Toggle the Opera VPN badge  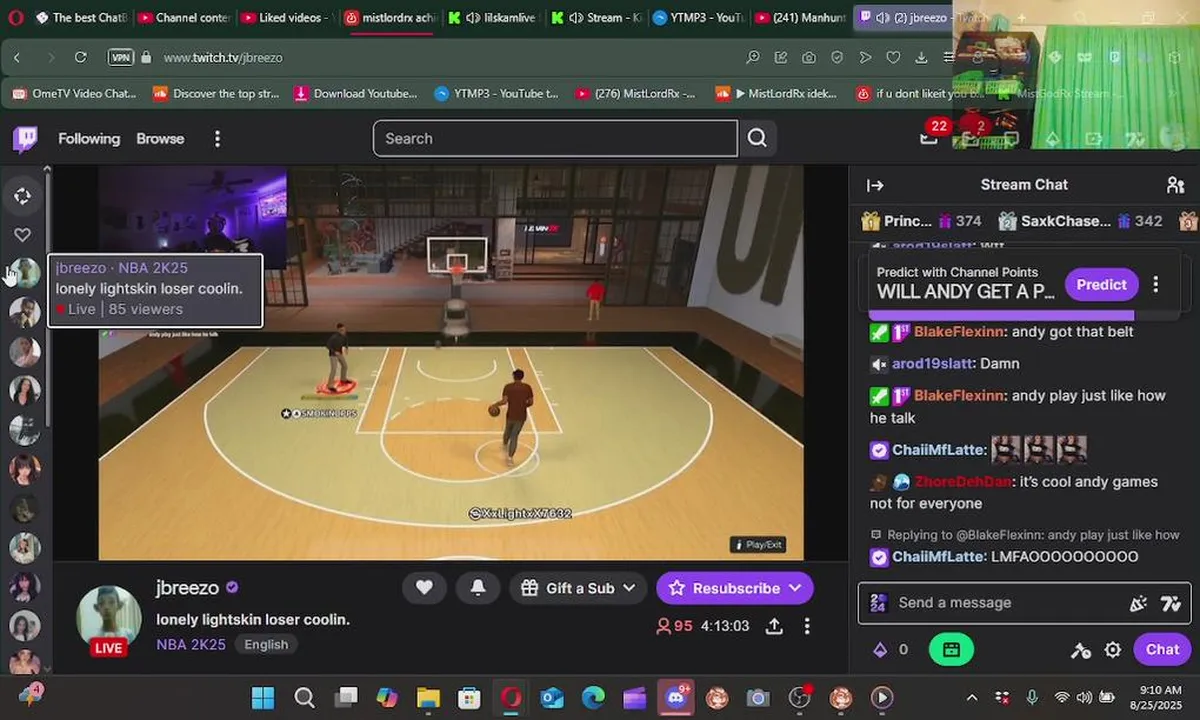point(120,57)
